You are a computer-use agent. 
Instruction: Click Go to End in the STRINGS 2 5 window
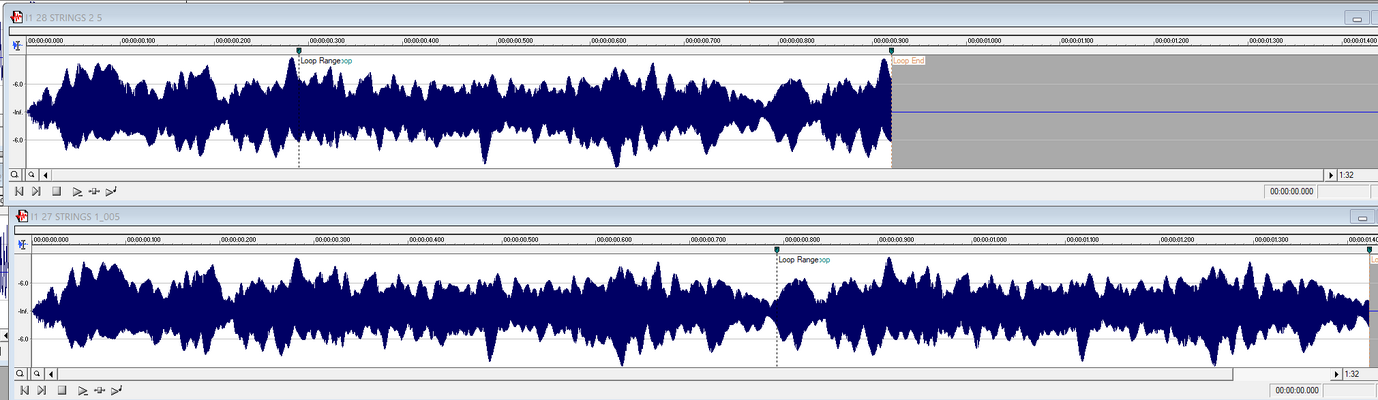coord(37,191)
